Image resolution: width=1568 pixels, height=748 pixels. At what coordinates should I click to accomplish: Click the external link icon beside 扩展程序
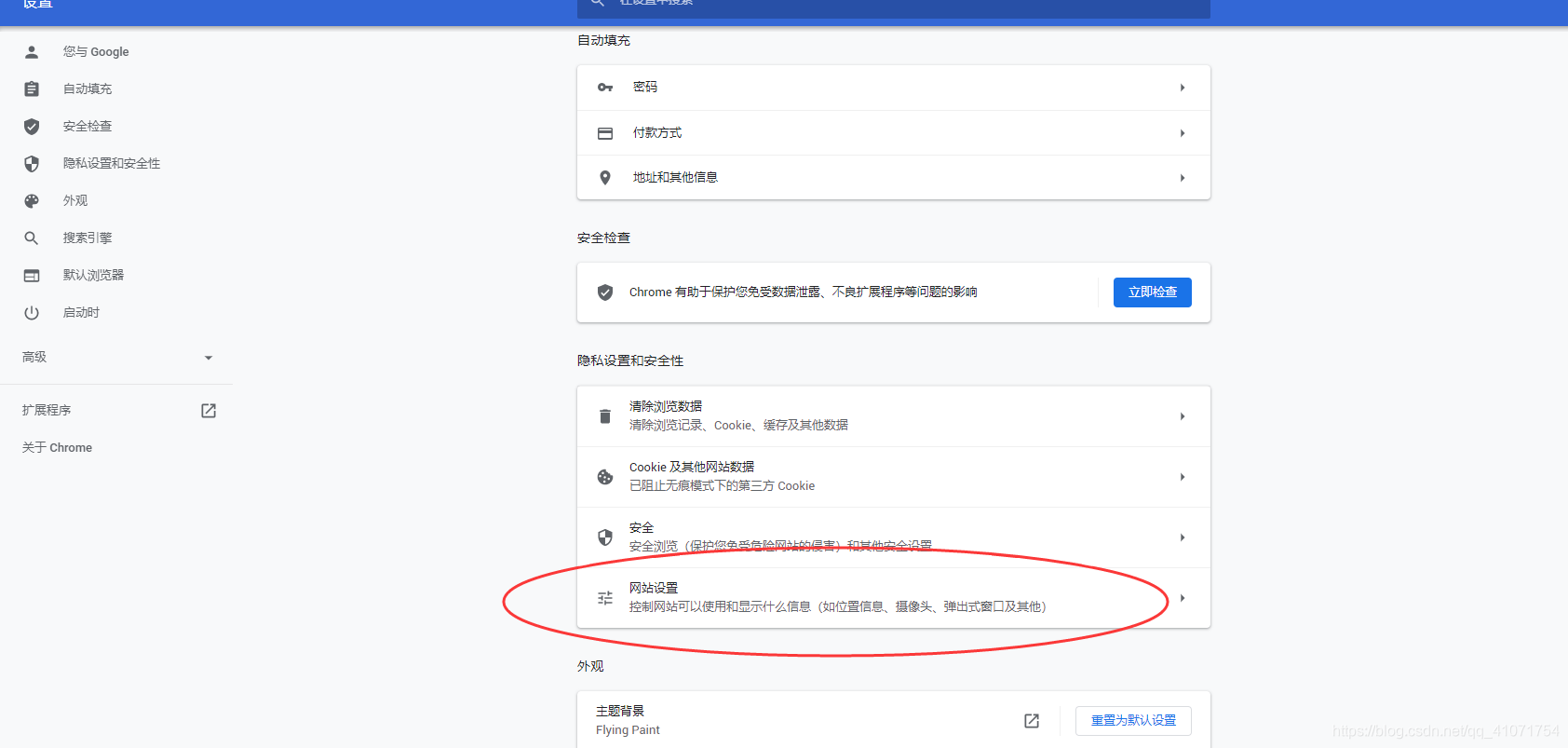(x=209, y=411)
